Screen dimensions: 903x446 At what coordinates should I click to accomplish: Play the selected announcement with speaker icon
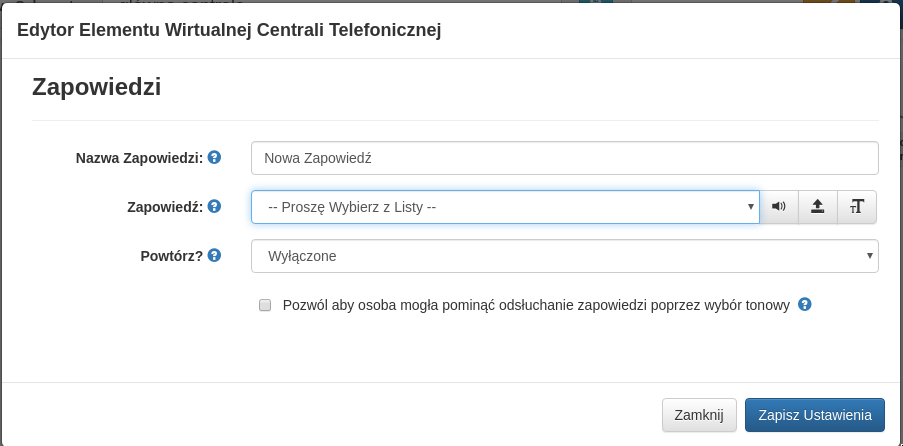point(779,207)
